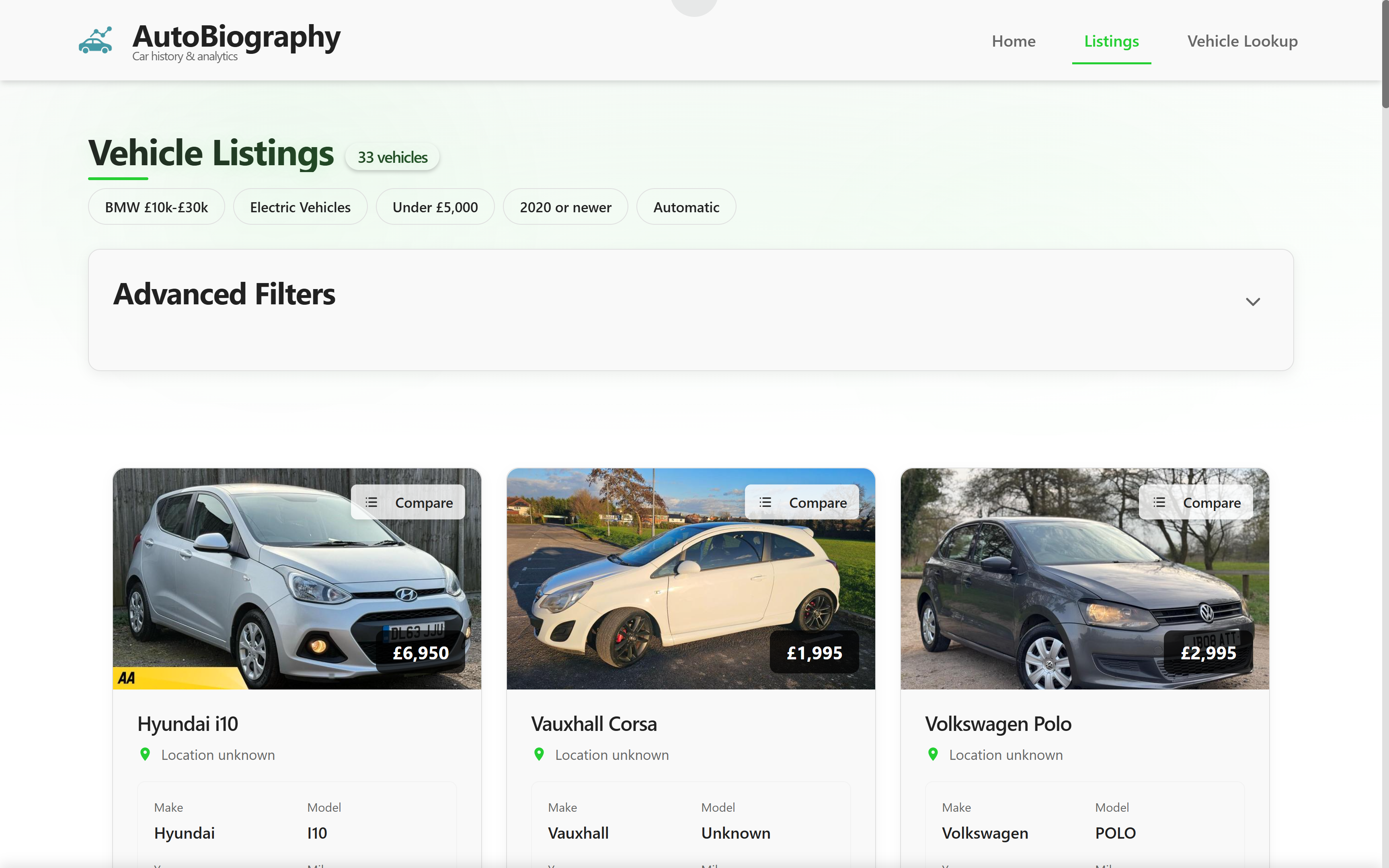Select the Listings navigation tab
1389x868 pixels.
1111,41
